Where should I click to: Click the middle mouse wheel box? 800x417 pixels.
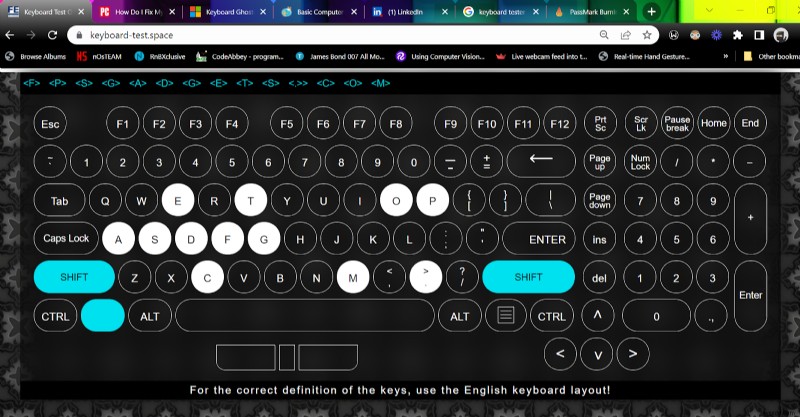coord(287,357)
